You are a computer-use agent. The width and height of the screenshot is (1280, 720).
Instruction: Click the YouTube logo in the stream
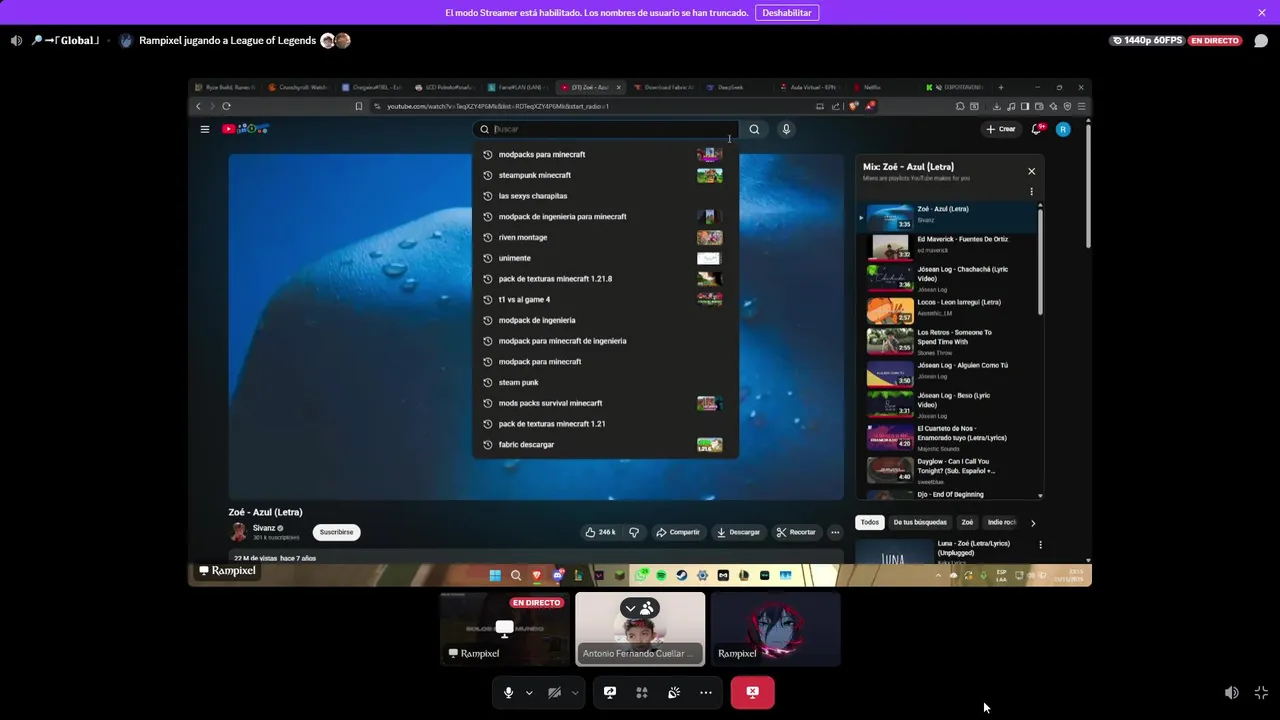245,129
